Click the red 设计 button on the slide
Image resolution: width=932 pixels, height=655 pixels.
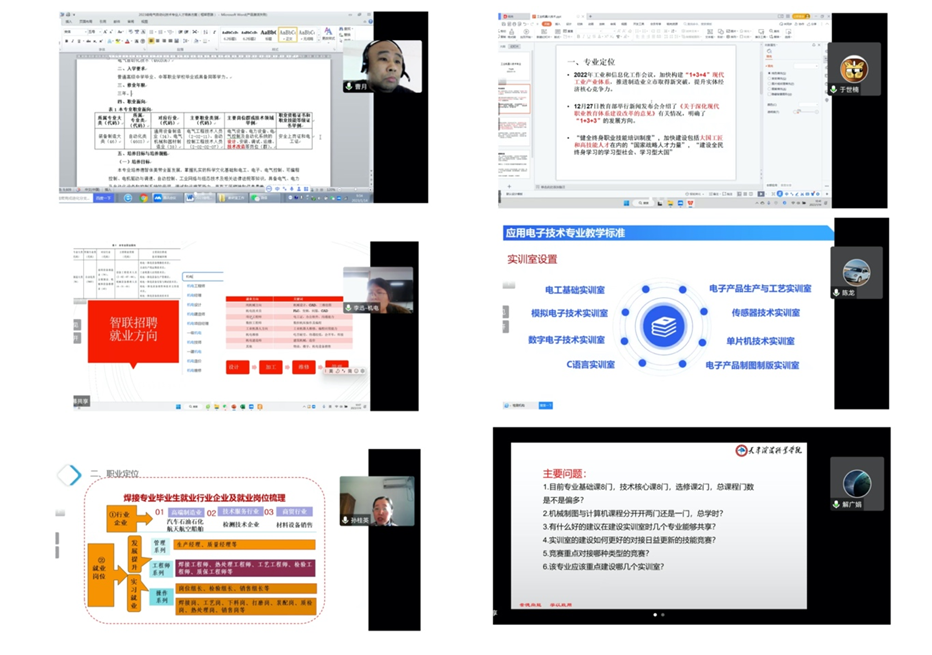tap(237, 367)
